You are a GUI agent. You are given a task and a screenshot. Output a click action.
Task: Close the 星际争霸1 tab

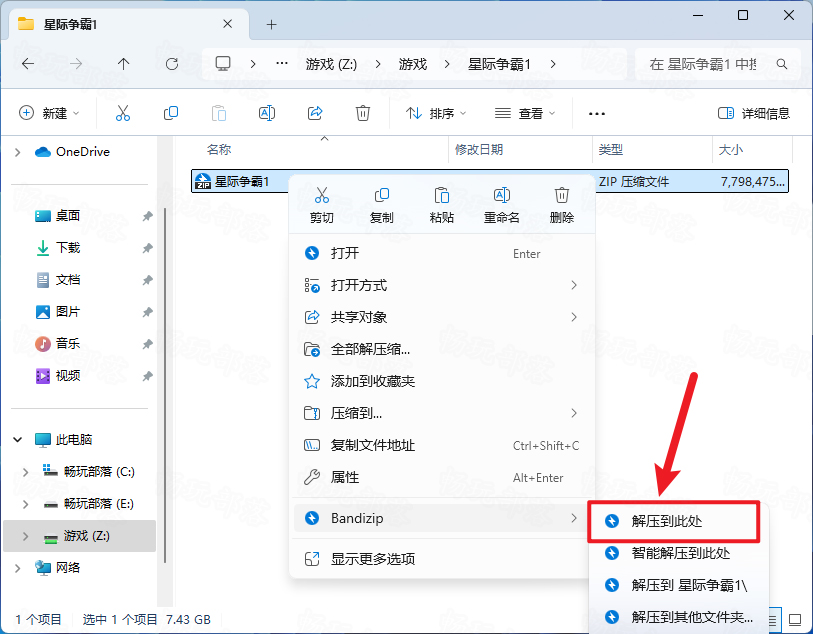pyautogui.click(x=228, y=24)
